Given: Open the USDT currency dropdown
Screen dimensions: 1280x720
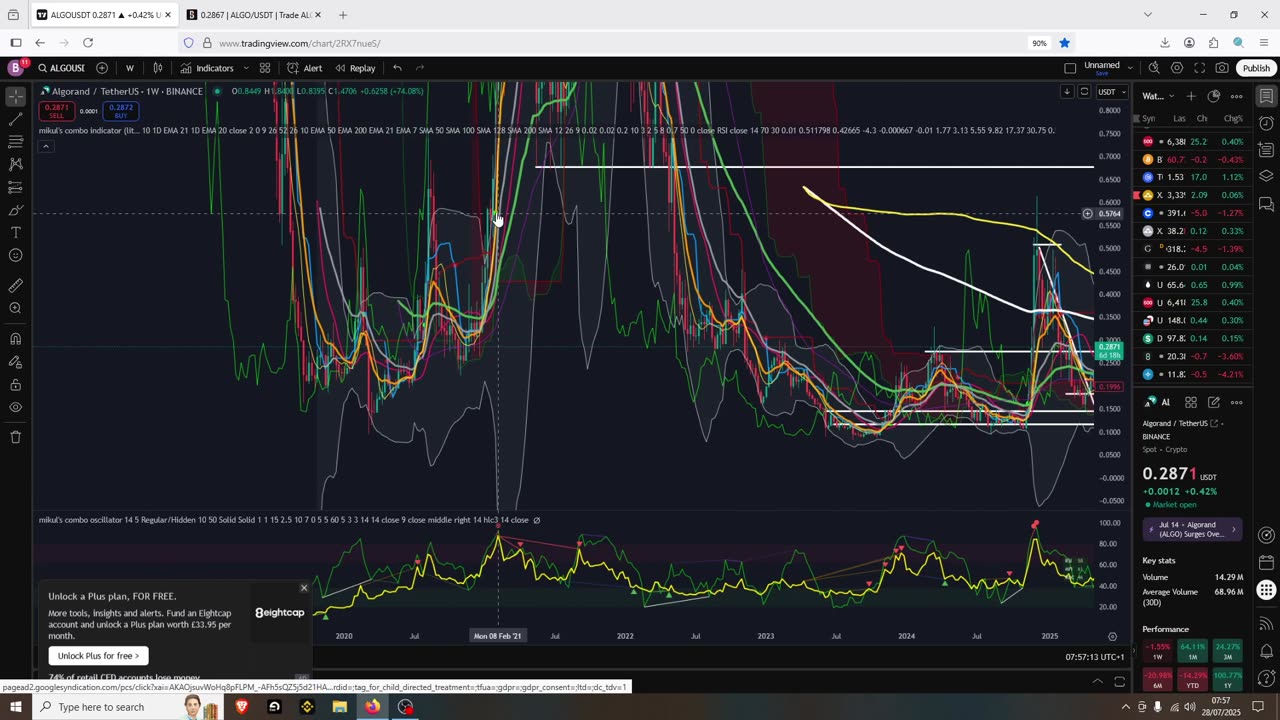Looking at the screenshot, I should click(x=1112, y=92).
